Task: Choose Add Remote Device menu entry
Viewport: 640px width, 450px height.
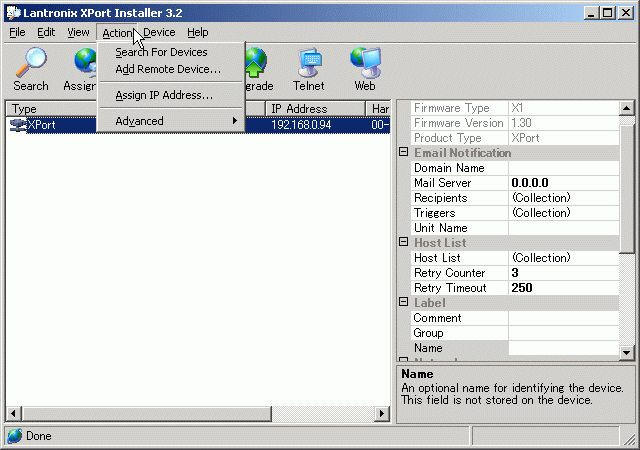Action: coord(171,69)
